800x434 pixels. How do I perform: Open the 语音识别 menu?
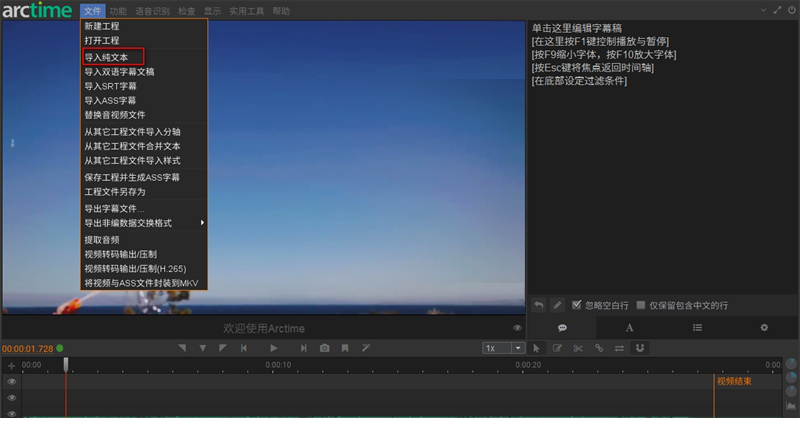pyautogui.click(x=153, y=11)
